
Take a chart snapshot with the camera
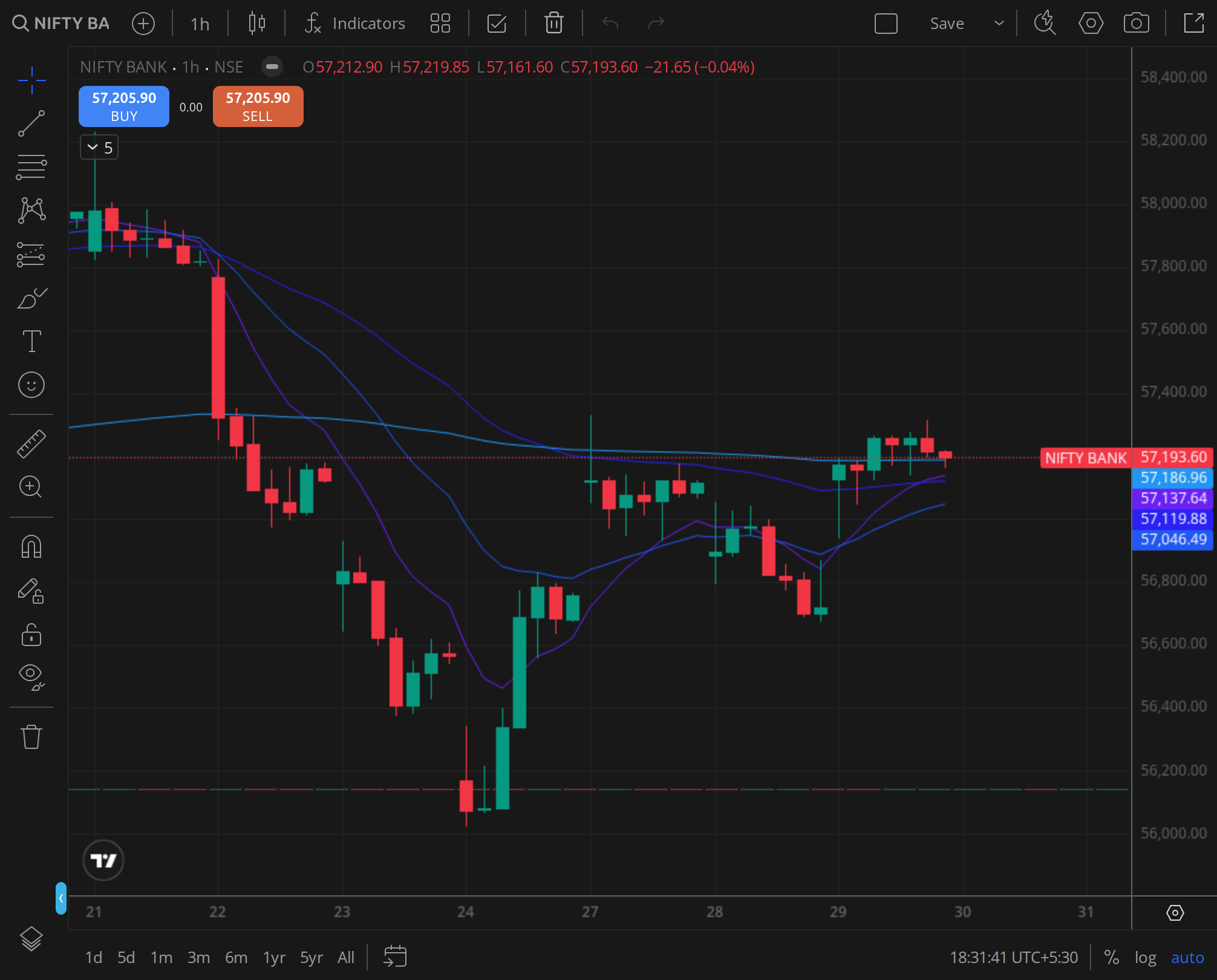(1136, 24)
